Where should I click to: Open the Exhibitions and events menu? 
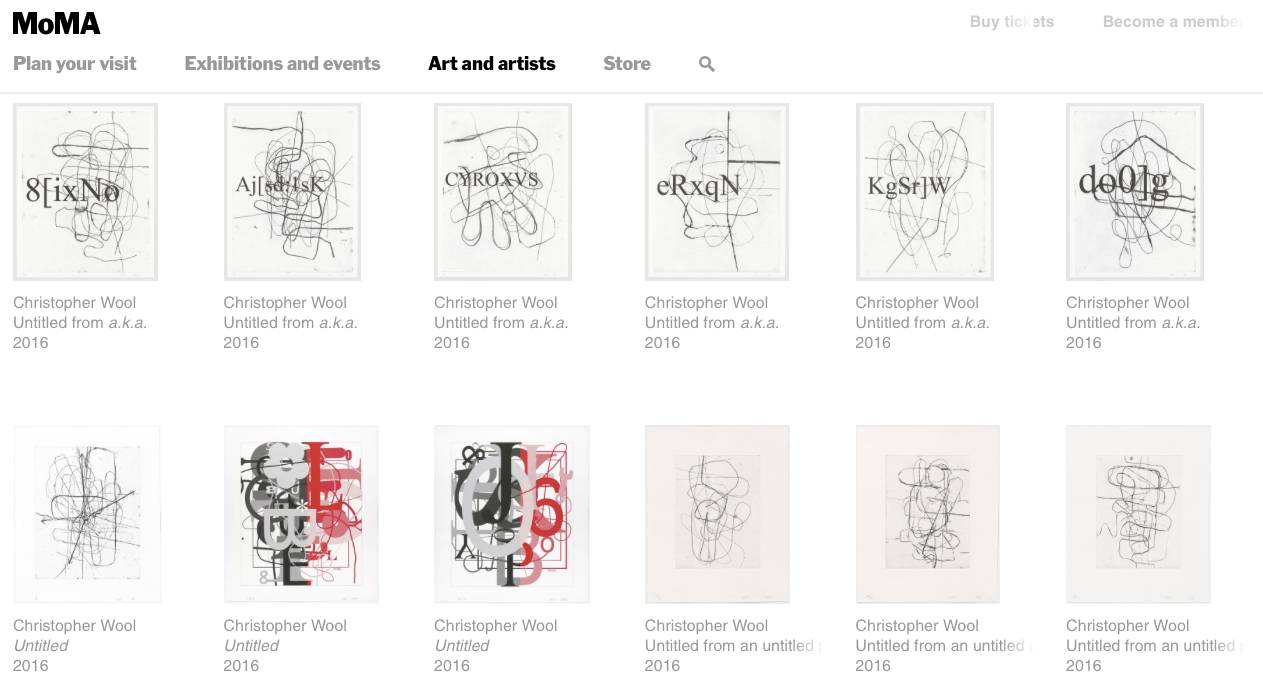[x=282, y=64]
